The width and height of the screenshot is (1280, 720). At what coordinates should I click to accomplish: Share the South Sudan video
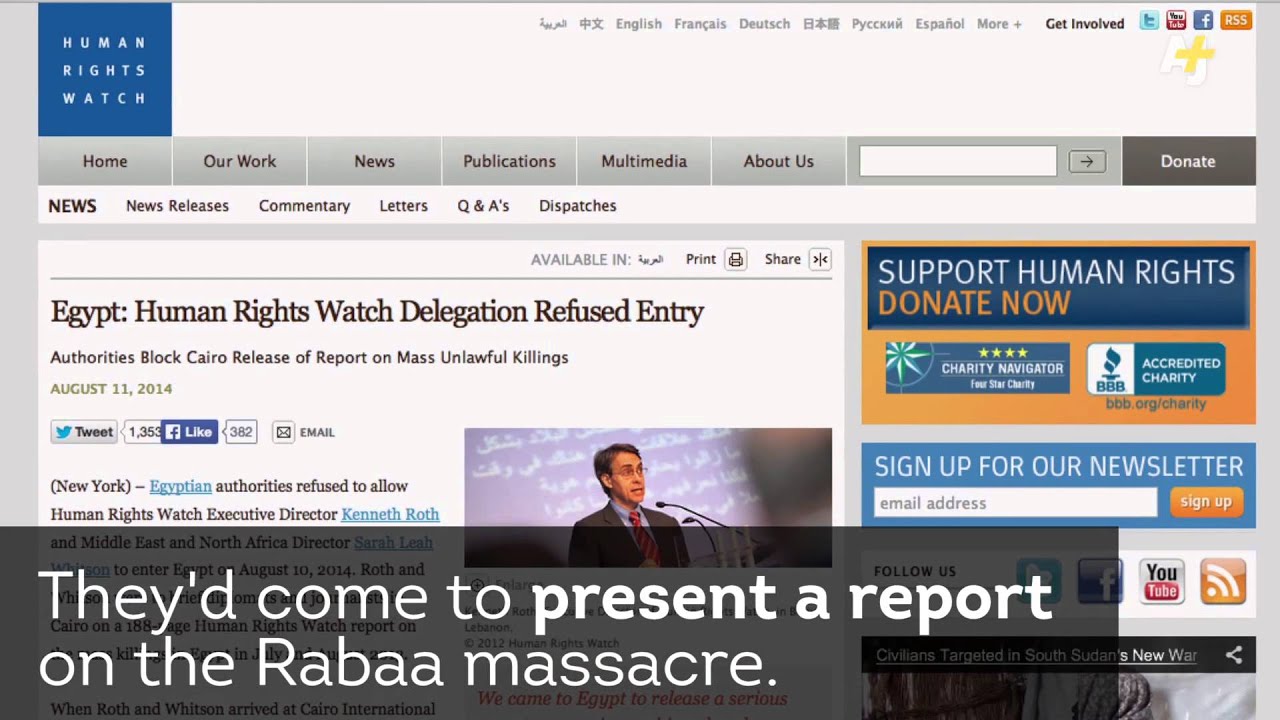[1234, 655]
